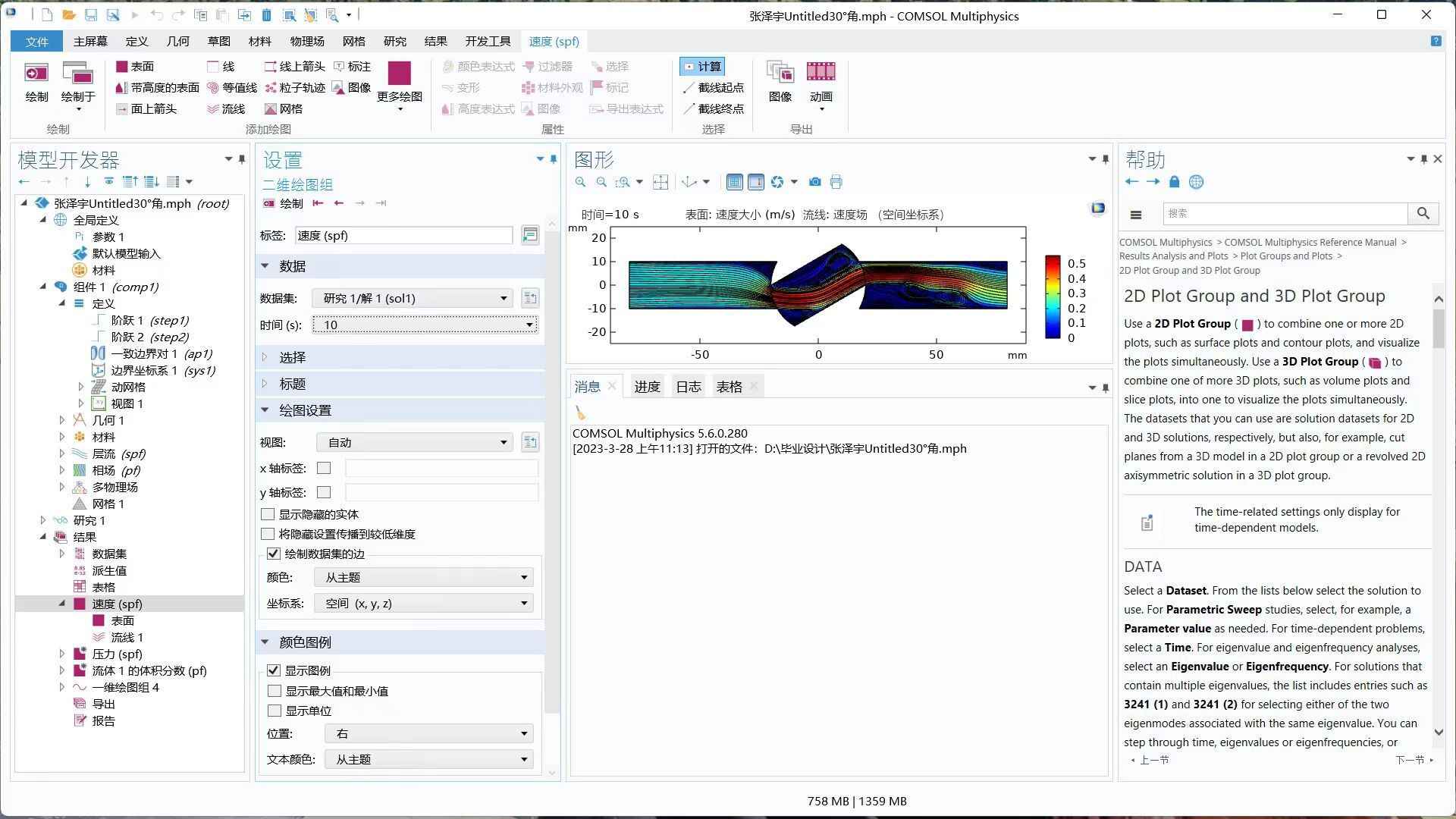Click the help search input field
This screenshot has width=1456, height=819.
click(x=1285, y=214)
